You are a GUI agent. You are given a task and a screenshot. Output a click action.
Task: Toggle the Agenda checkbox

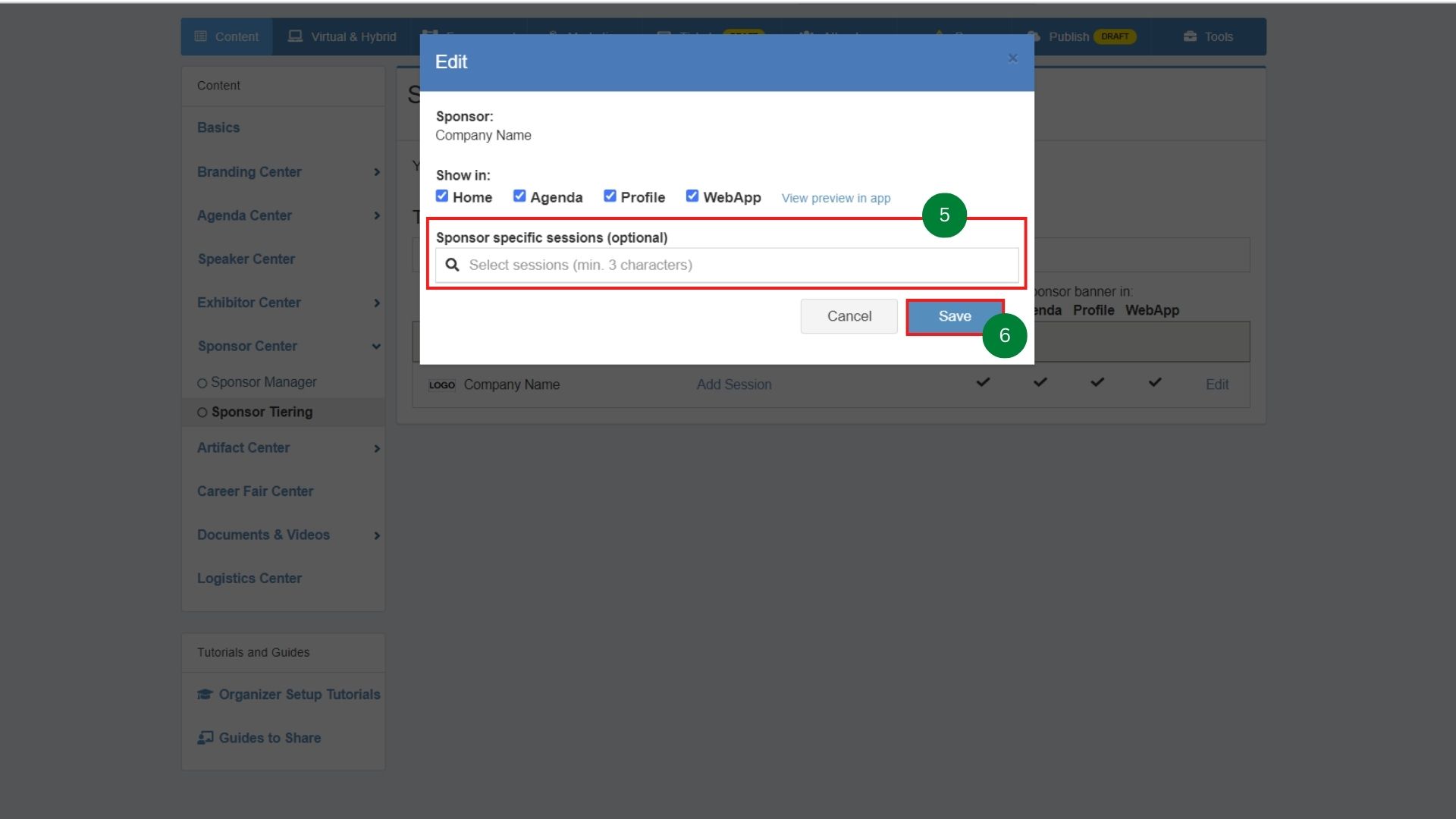(519, 196)
